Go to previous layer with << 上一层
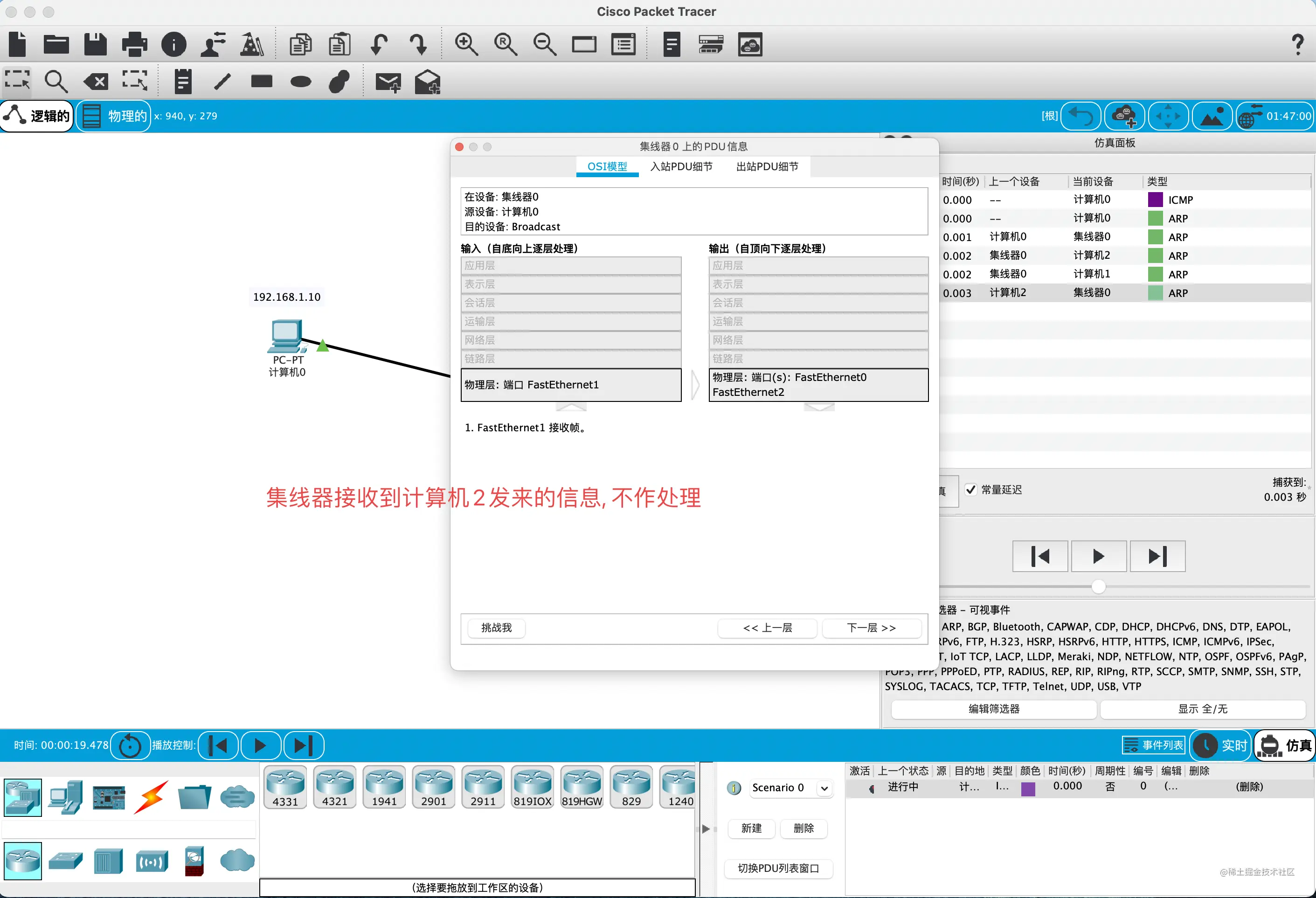 tap(767, 628)
